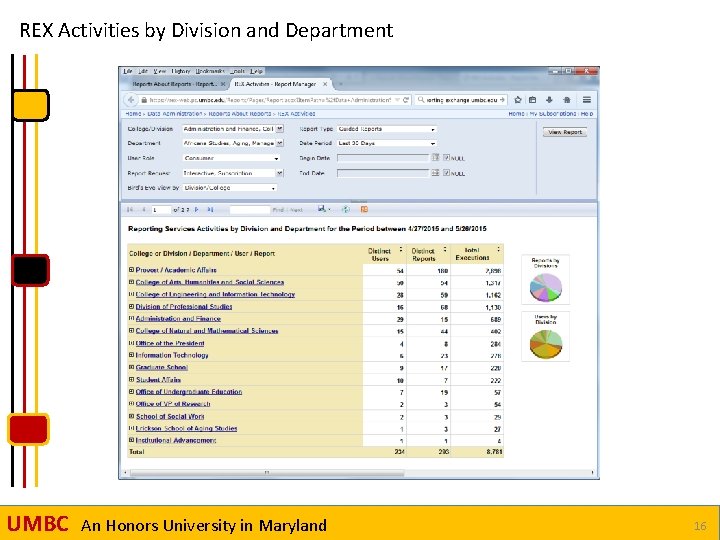Toggle the End Date NULL checkbox
720x540 pixels.
(446, 173)
